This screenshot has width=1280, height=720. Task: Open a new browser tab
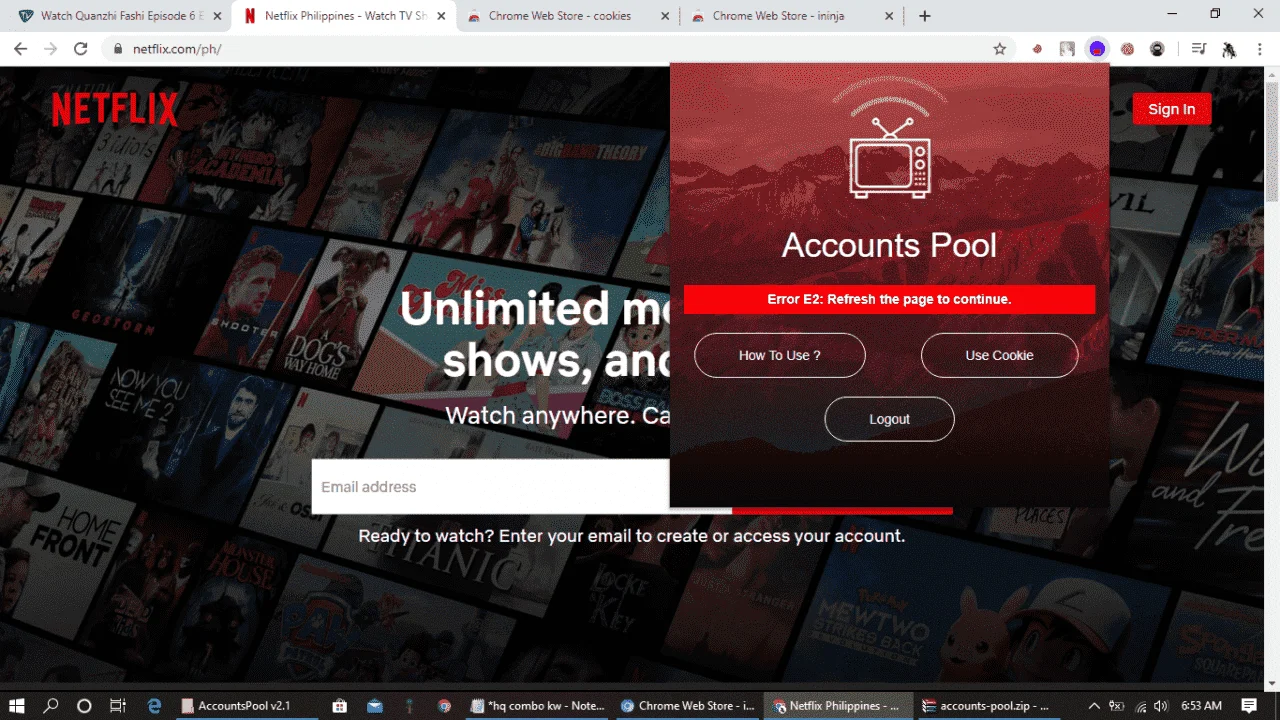tap(925, 16)
